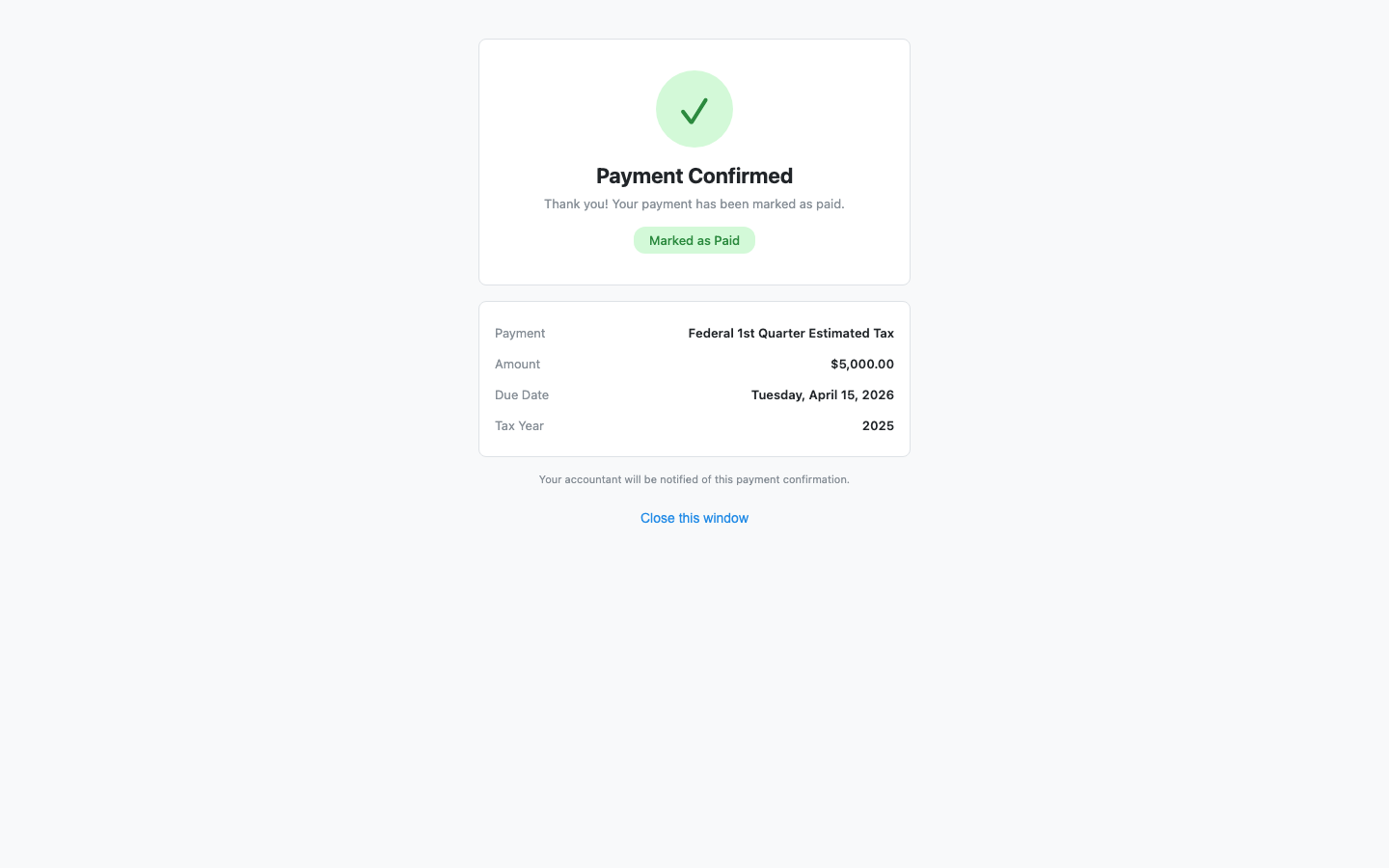Select the payment confirmation card
This screenshot has height=868, width=1389.
tap(694, 161)
